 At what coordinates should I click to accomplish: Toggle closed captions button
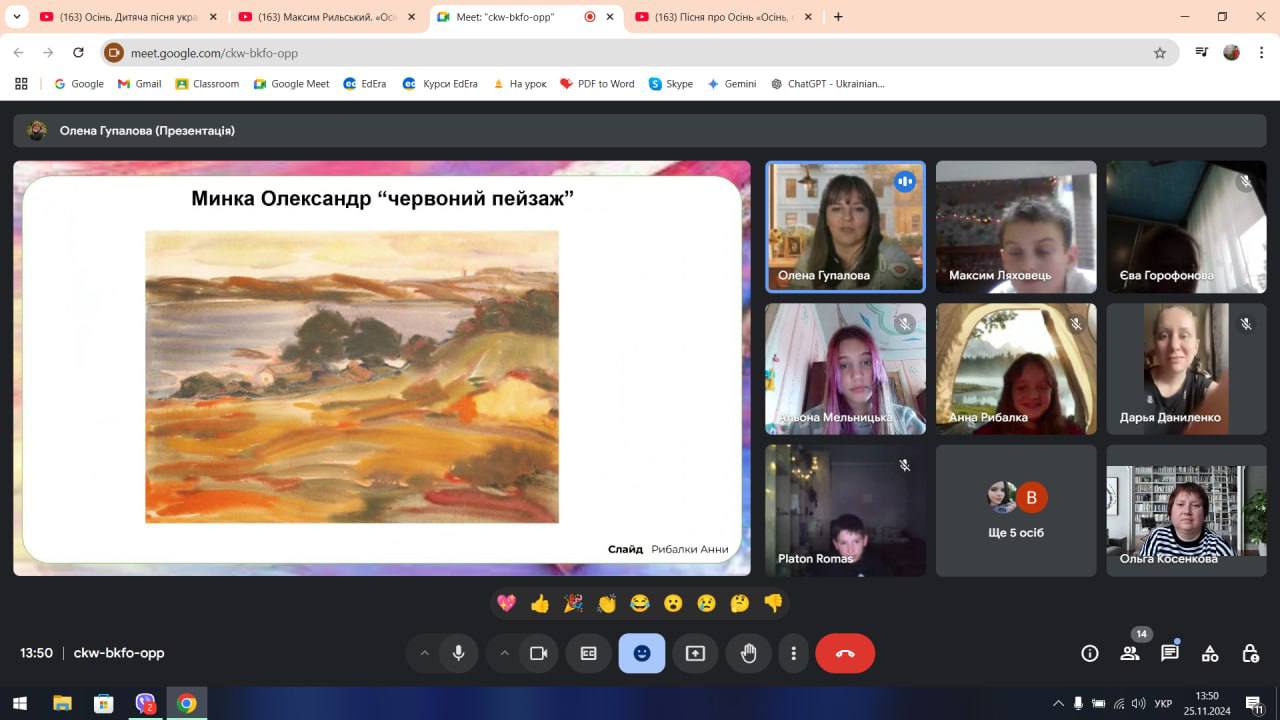coord(589,654)
